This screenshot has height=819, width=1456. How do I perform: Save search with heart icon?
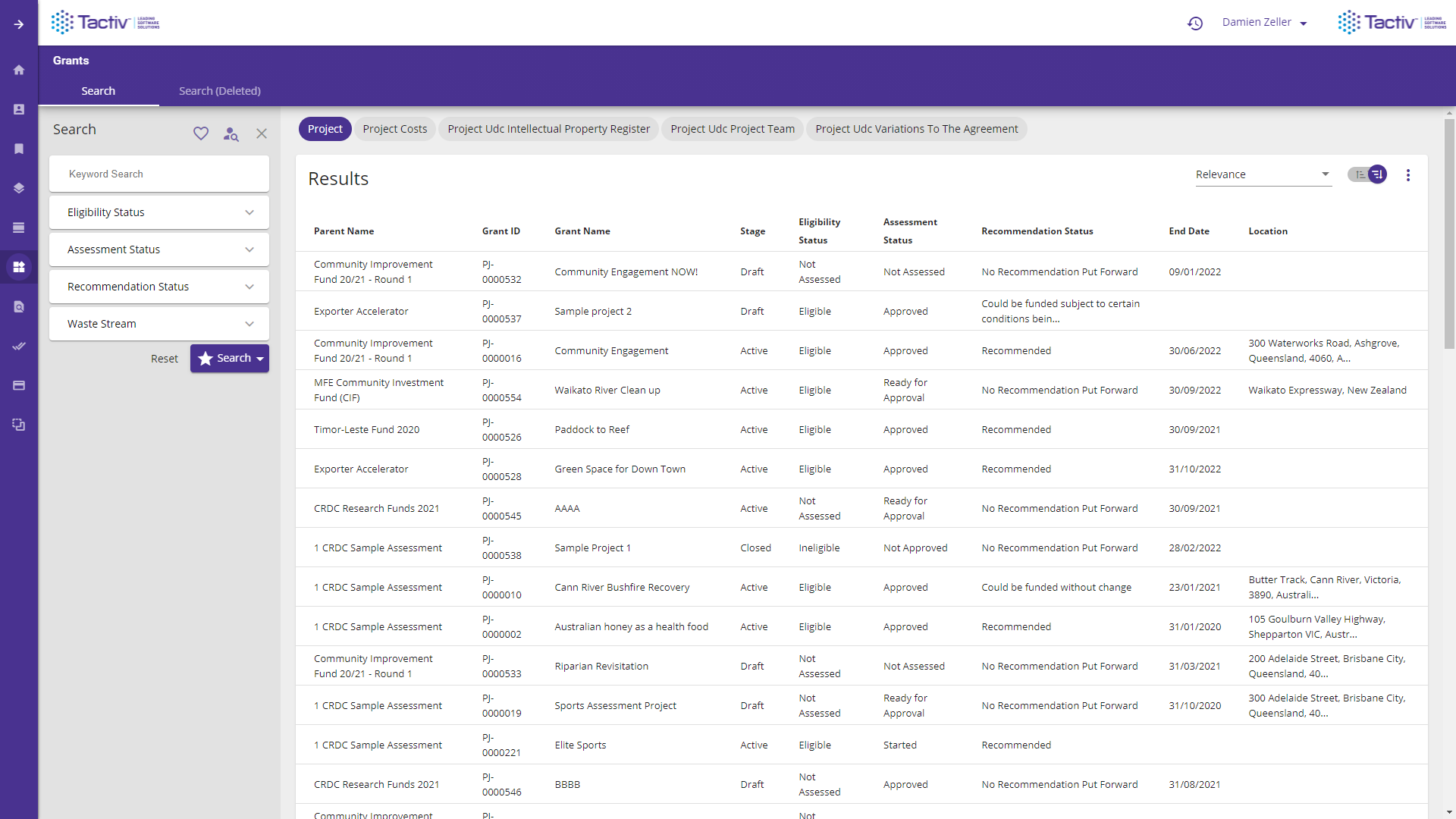(200, 133)
